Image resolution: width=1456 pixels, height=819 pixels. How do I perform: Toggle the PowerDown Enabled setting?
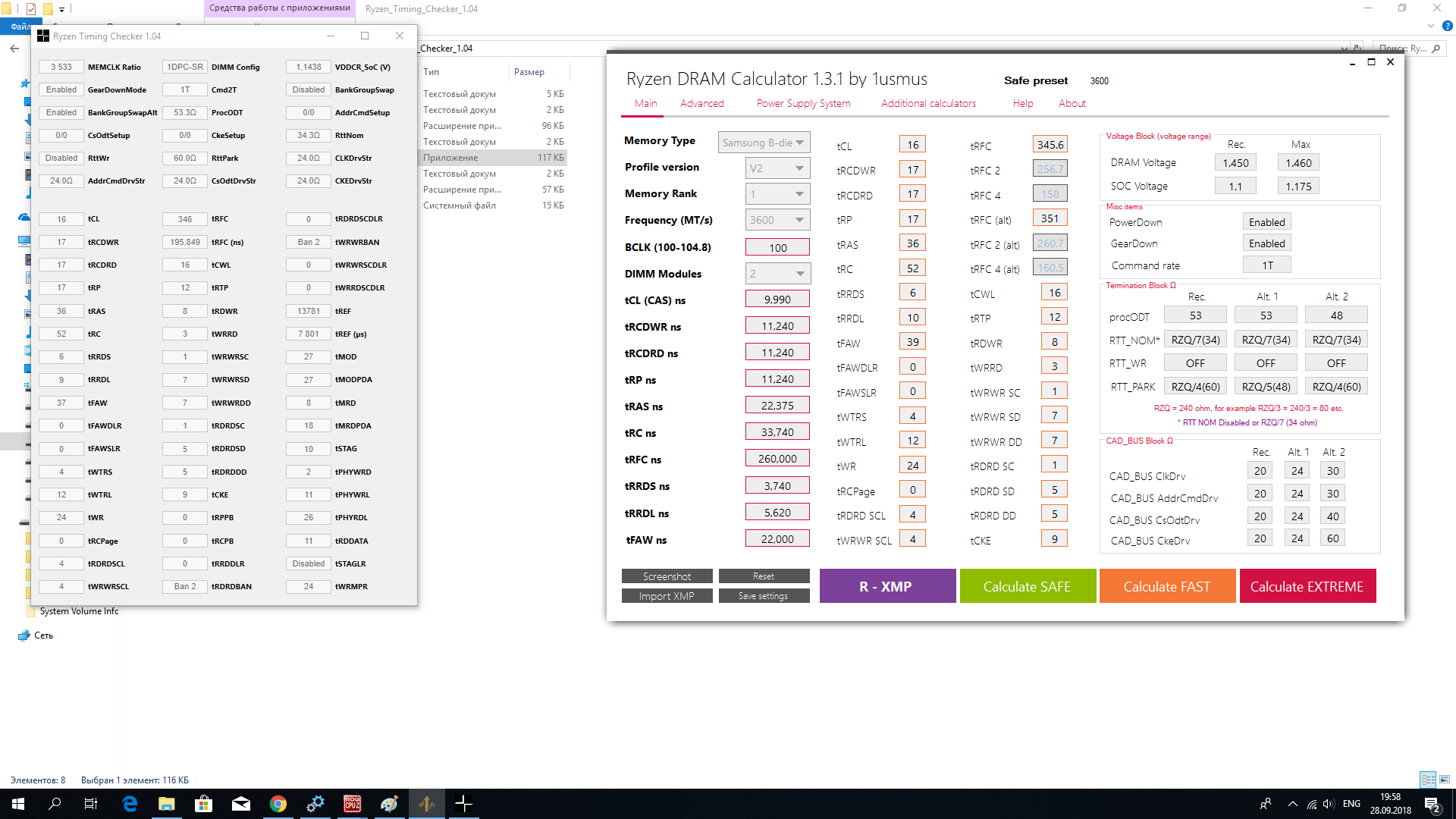[1266, 222]
